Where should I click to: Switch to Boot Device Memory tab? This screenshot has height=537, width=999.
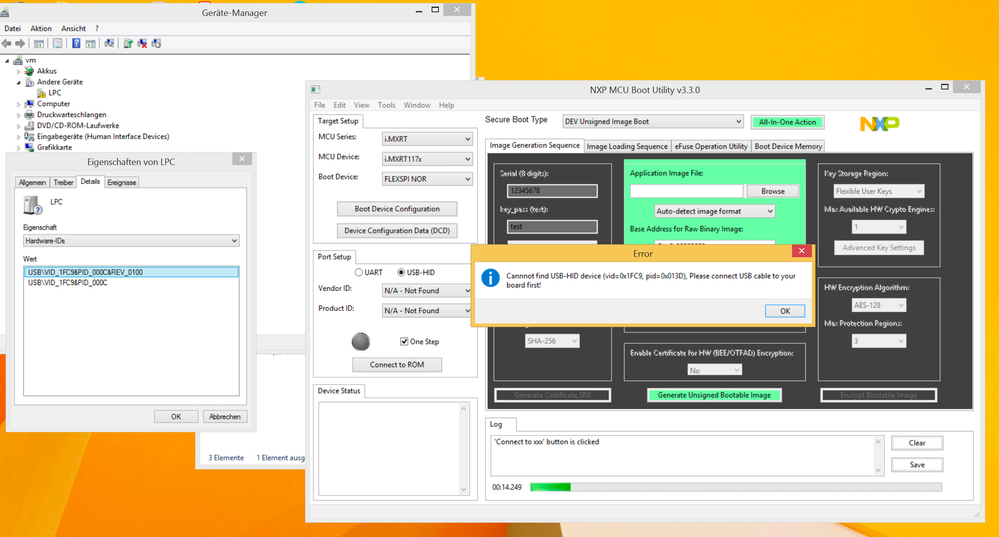(788, 147)
